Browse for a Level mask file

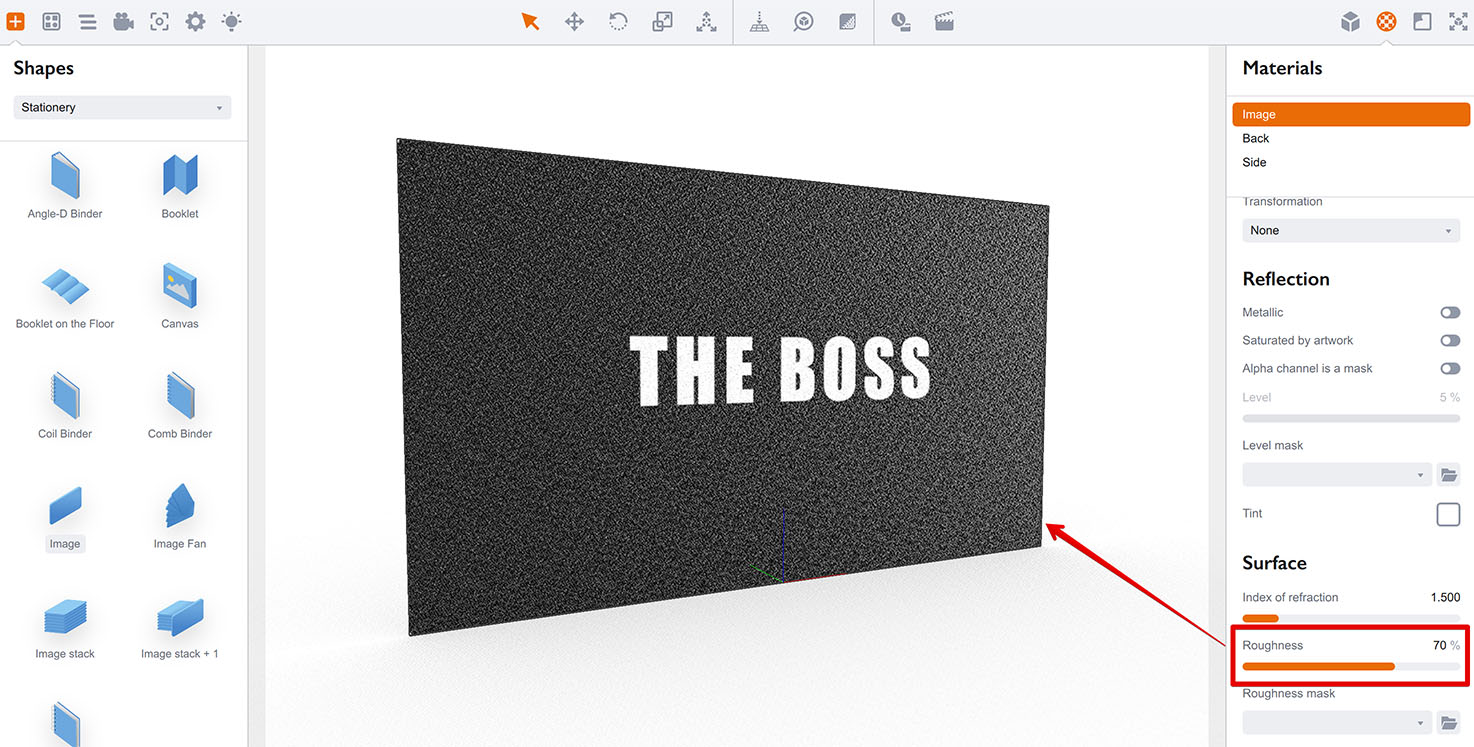click(x=1448, y=474)
